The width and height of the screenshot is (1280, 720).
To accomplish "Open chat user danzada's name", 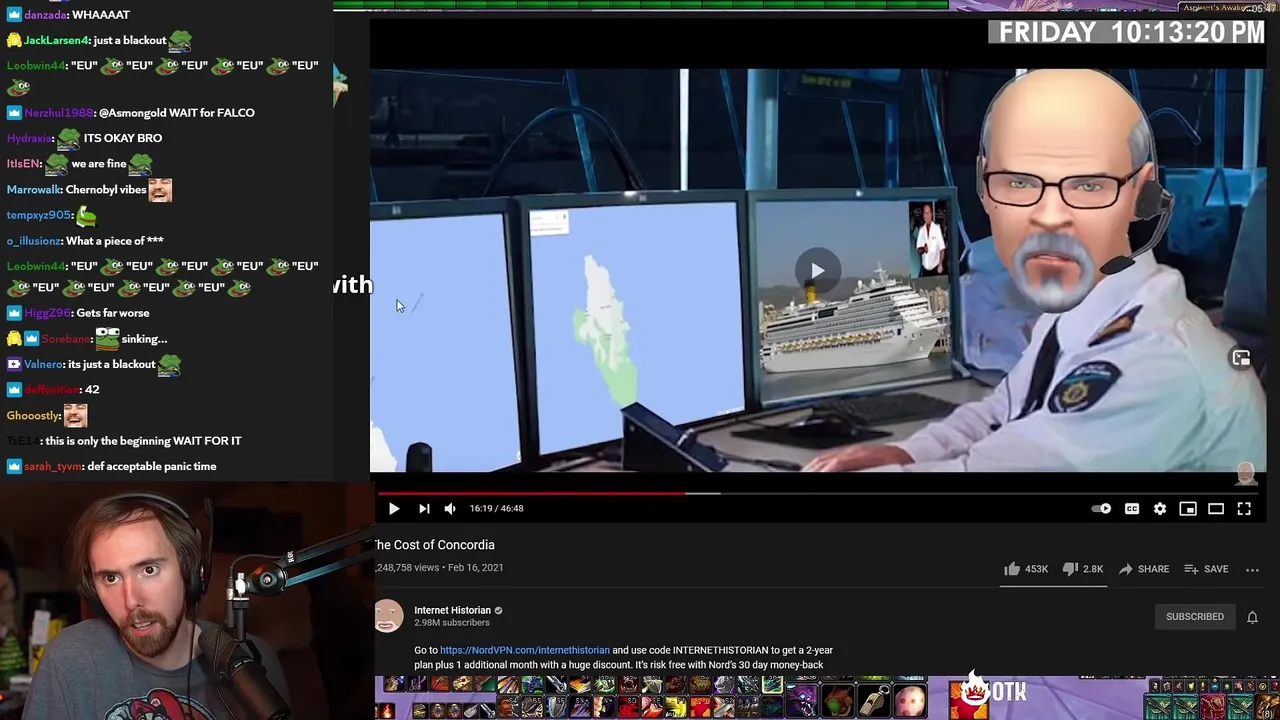I will pyautogui.click(x=45, y=15).
